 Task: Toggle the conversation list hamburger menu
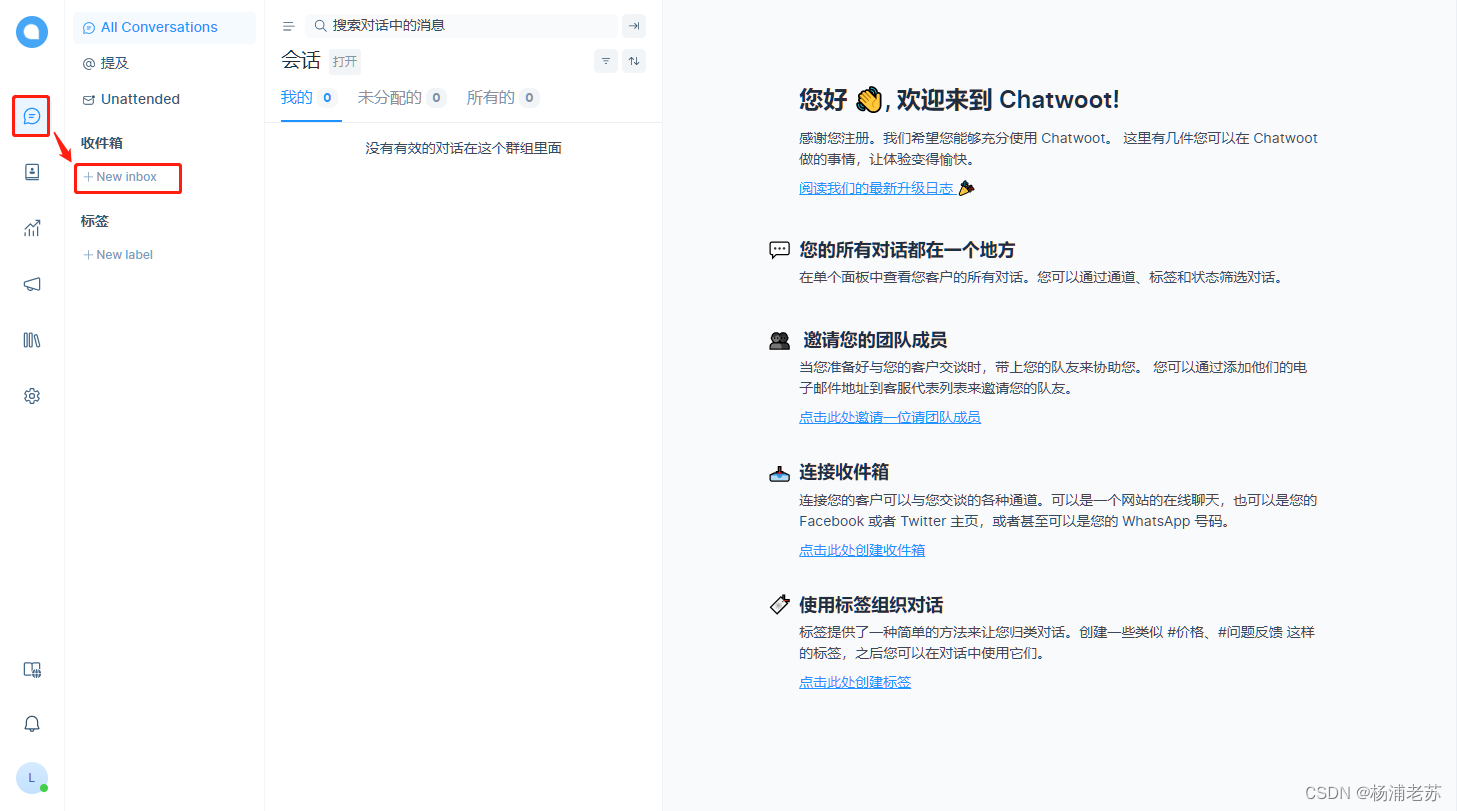point(289,26)
